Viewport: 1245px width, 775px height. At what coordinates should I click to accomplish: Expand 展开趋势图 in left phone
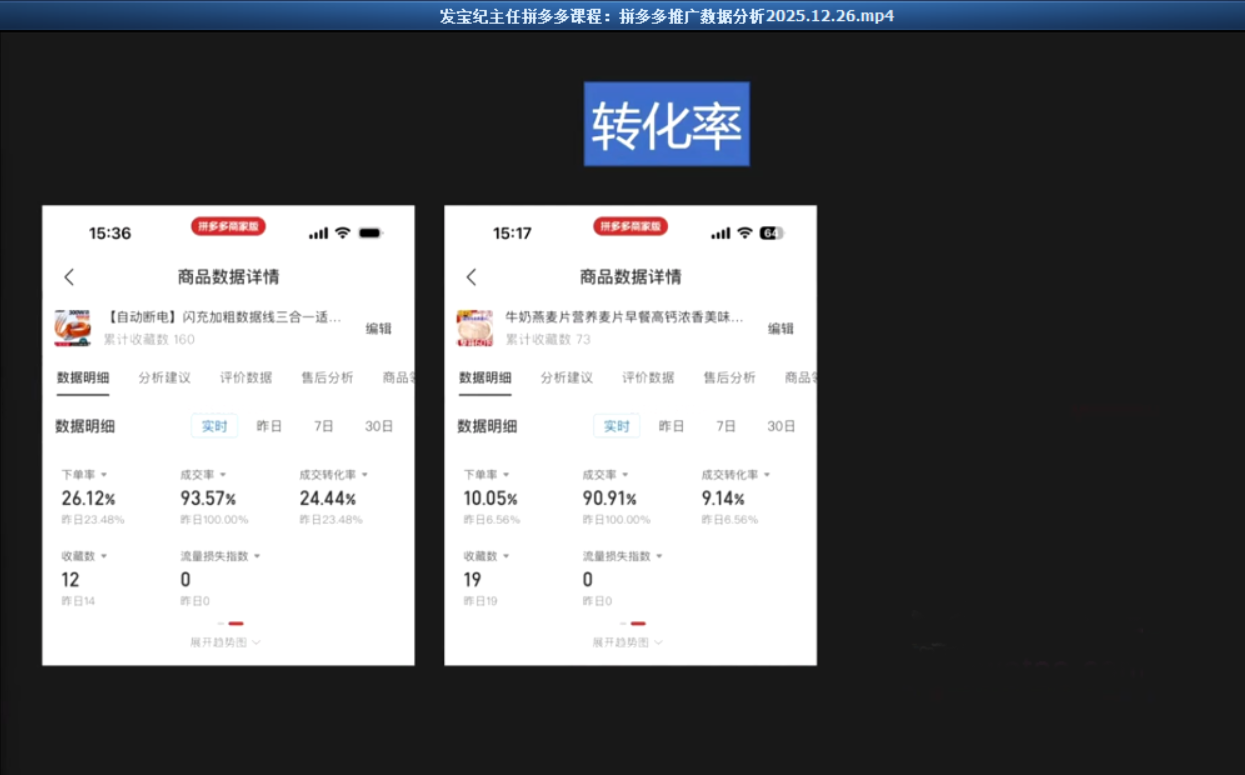point(225,642)
